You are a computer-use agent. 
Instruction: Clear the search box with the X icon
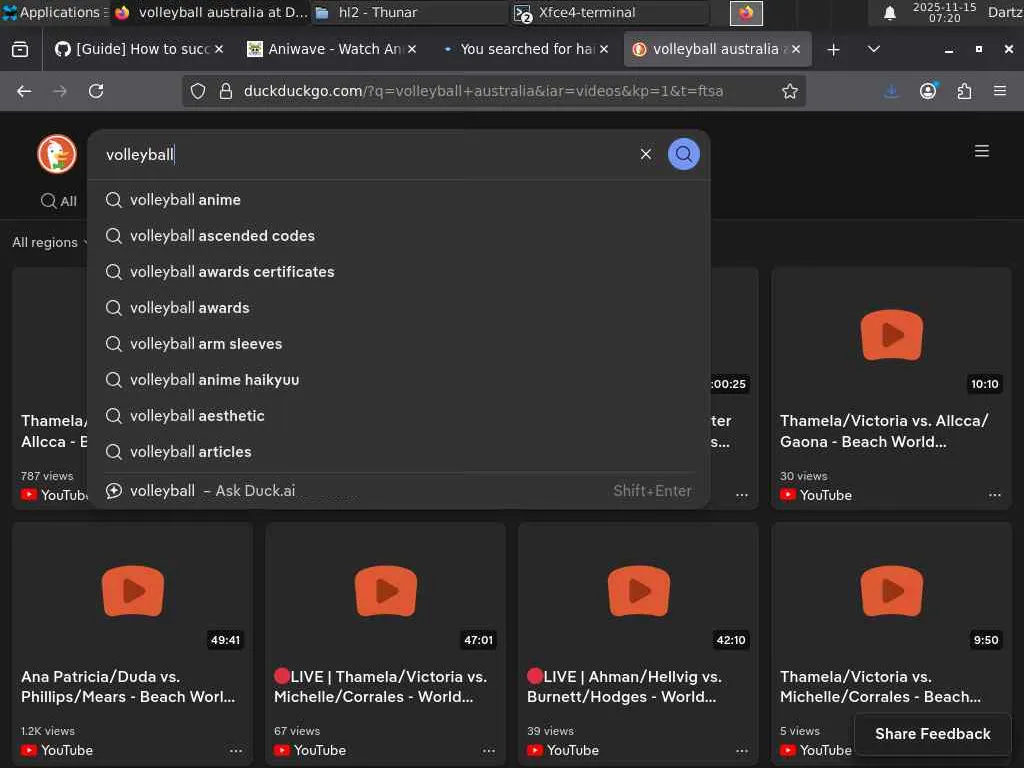tap(645, 154)
